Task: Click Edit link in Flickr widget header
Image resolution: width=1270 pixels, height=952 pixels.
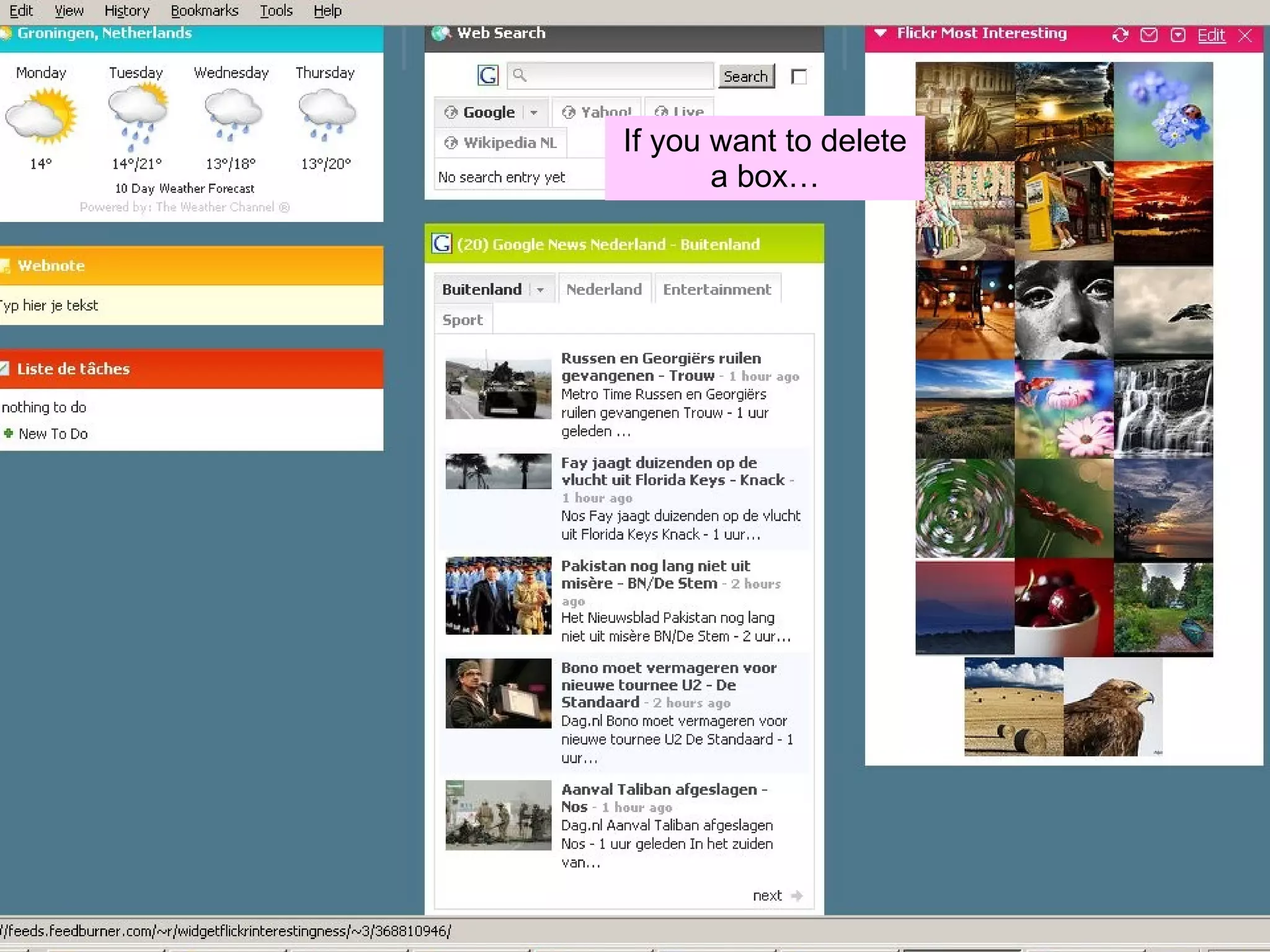Action: pyautogui.click(x=1211, y=35)
